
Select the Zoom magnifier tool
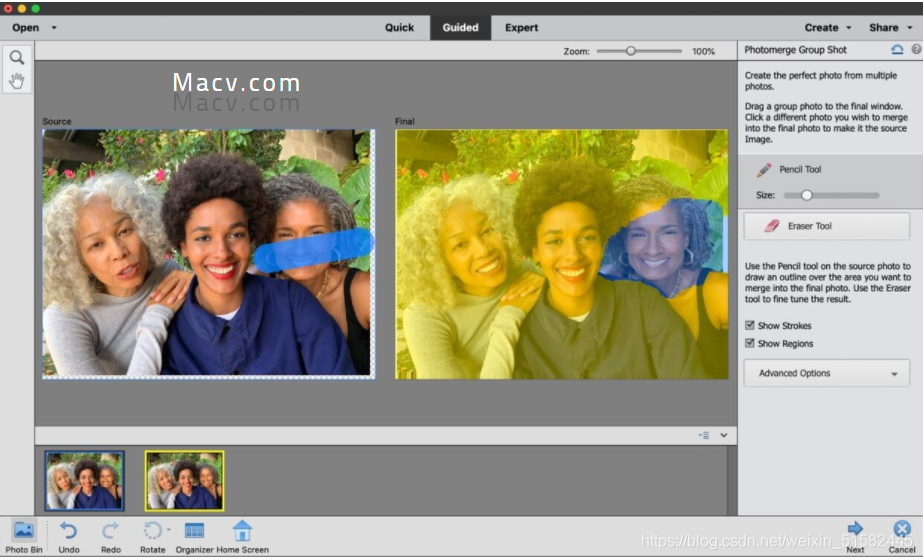click(16, 57)
